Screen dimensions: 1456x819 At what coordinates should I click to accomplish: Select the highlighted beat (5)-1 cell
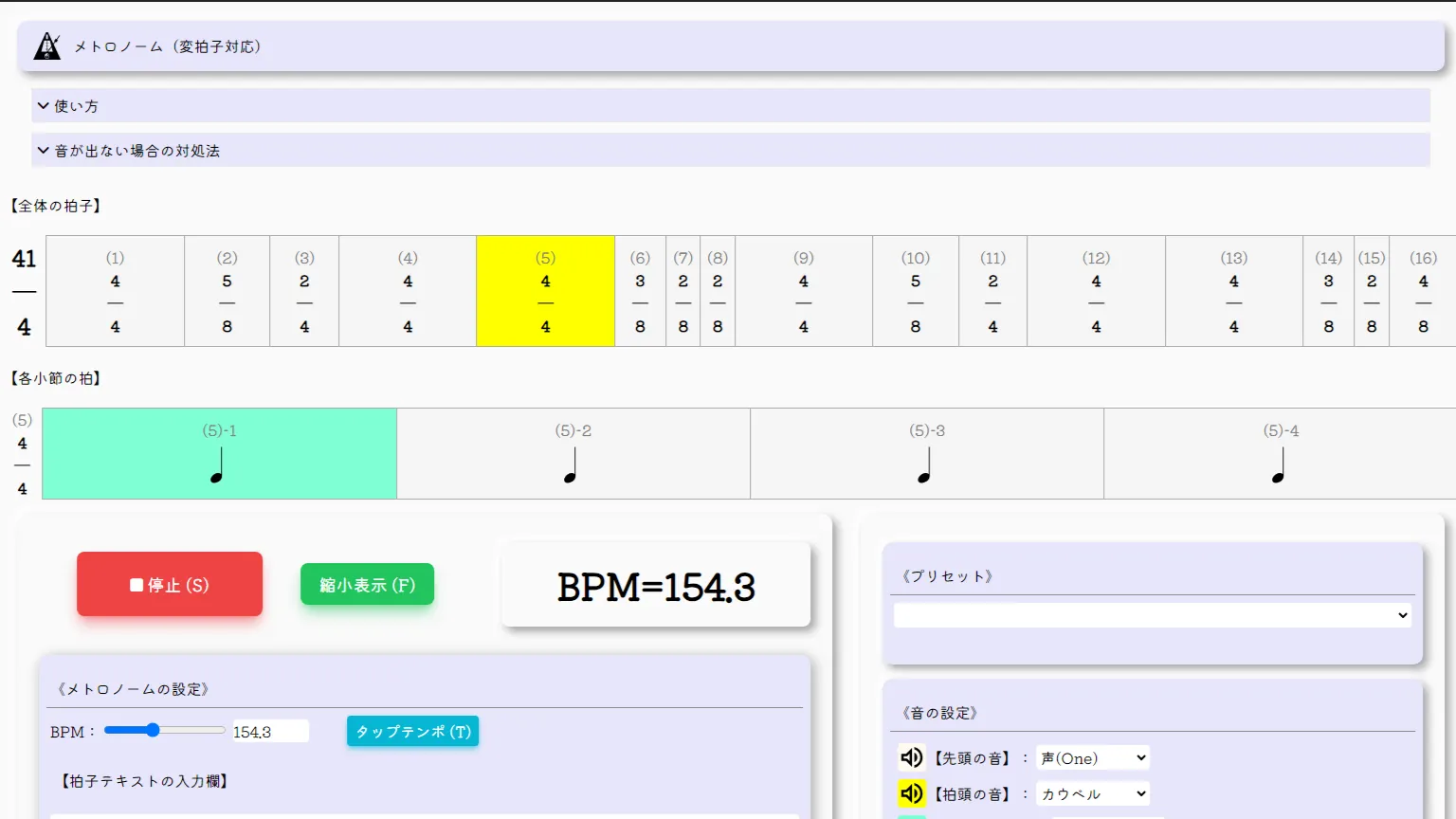[220, 453]
